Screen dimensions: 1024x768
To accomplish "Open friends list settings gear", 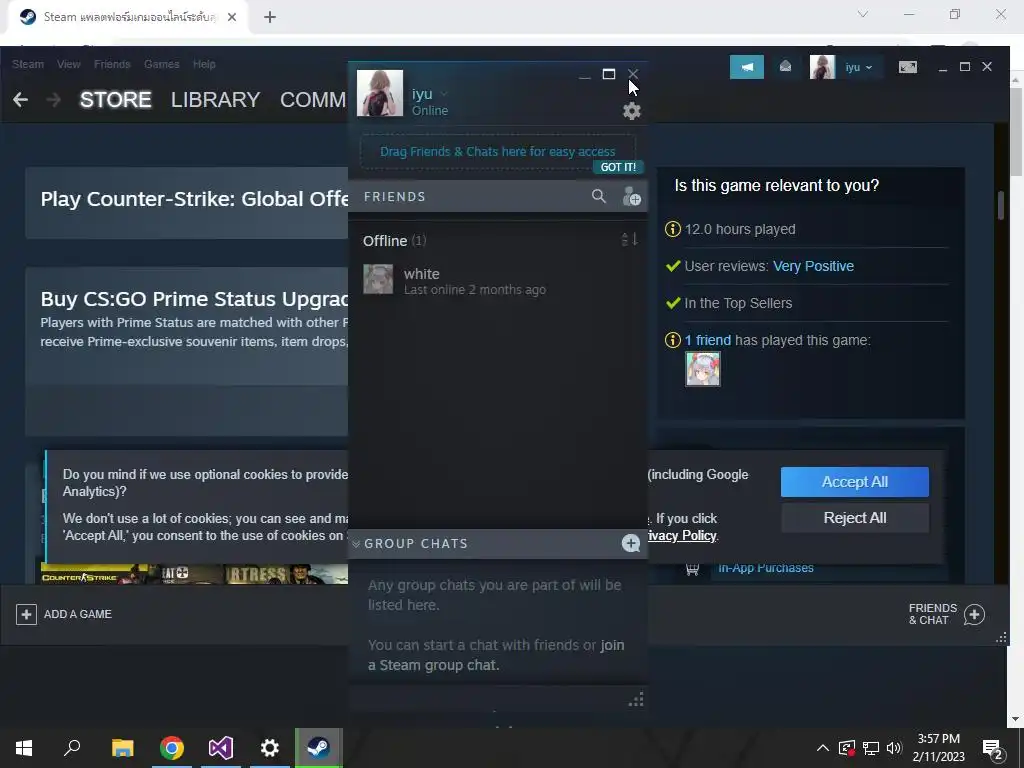I will point(632,111).
